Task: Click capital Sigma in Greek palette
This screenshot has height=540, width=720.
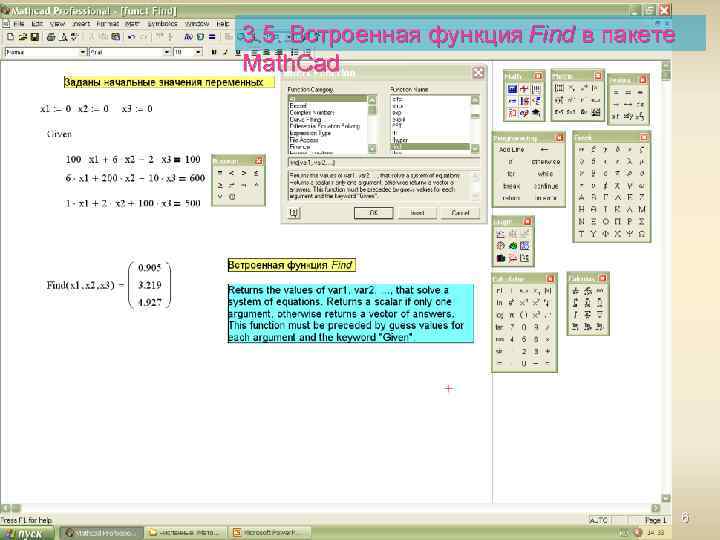Action: pyautogui.click(x=641, y=221)
